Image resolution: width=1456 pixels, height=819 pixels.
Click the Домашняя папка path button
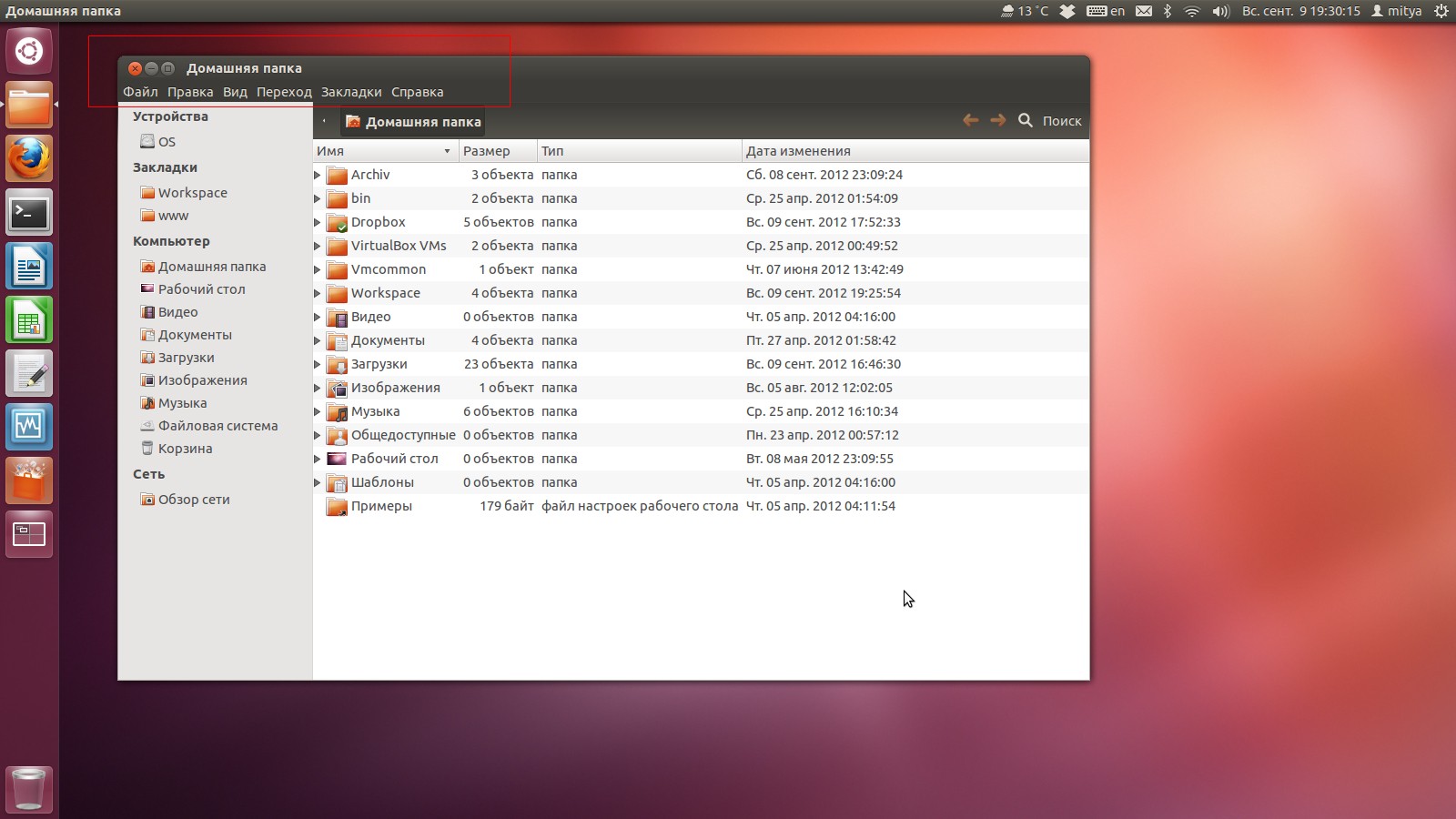[413, 121]
